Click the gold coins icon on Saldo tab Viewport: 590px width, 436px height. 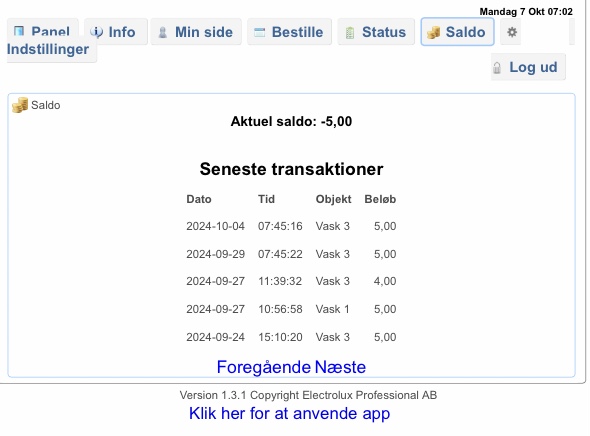433,32
